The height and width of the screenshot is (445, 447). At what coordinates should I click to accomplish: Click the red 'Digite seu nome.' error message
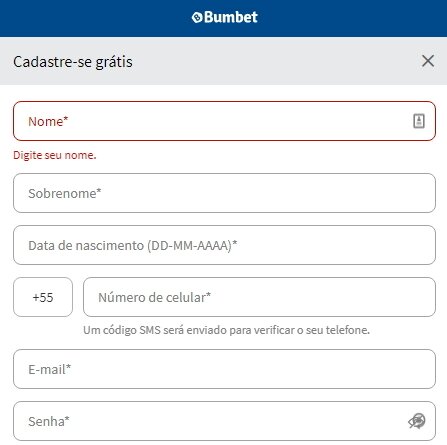55,155
